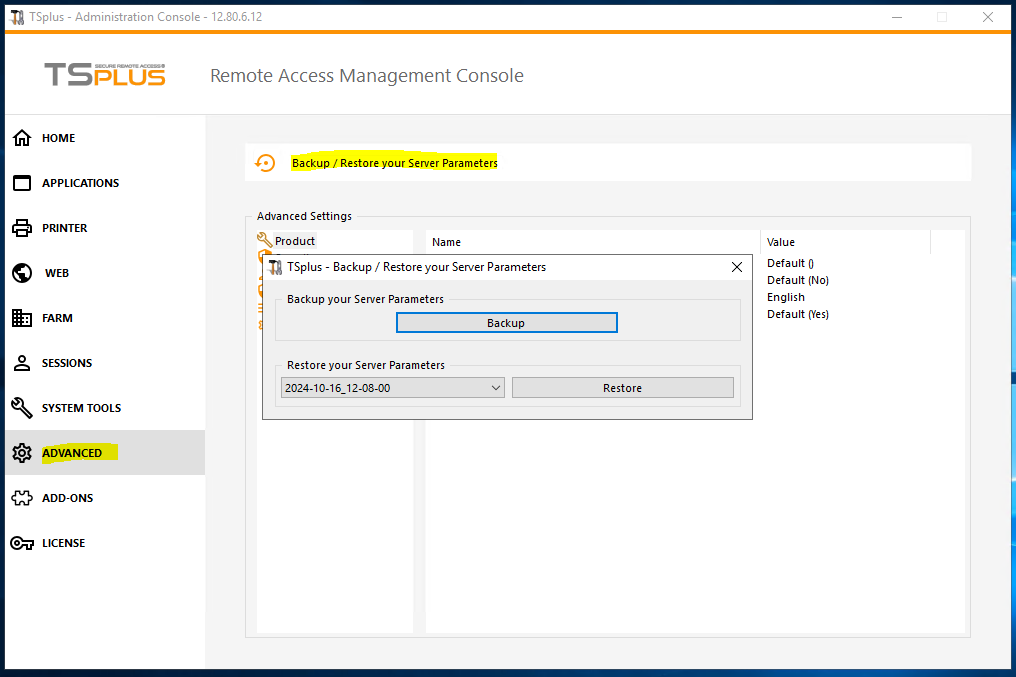Viewport: 1016px width, 677px height.
Task: Click the Add-ons puzzle piece icon
Action: point(22,498)
